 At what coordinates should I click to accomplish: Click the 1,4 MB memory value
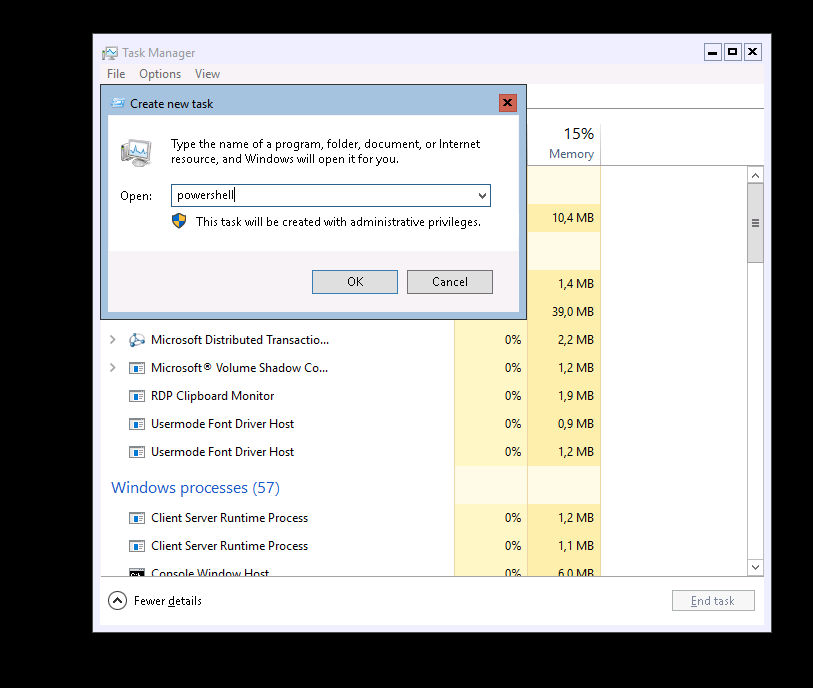[576, 284]
